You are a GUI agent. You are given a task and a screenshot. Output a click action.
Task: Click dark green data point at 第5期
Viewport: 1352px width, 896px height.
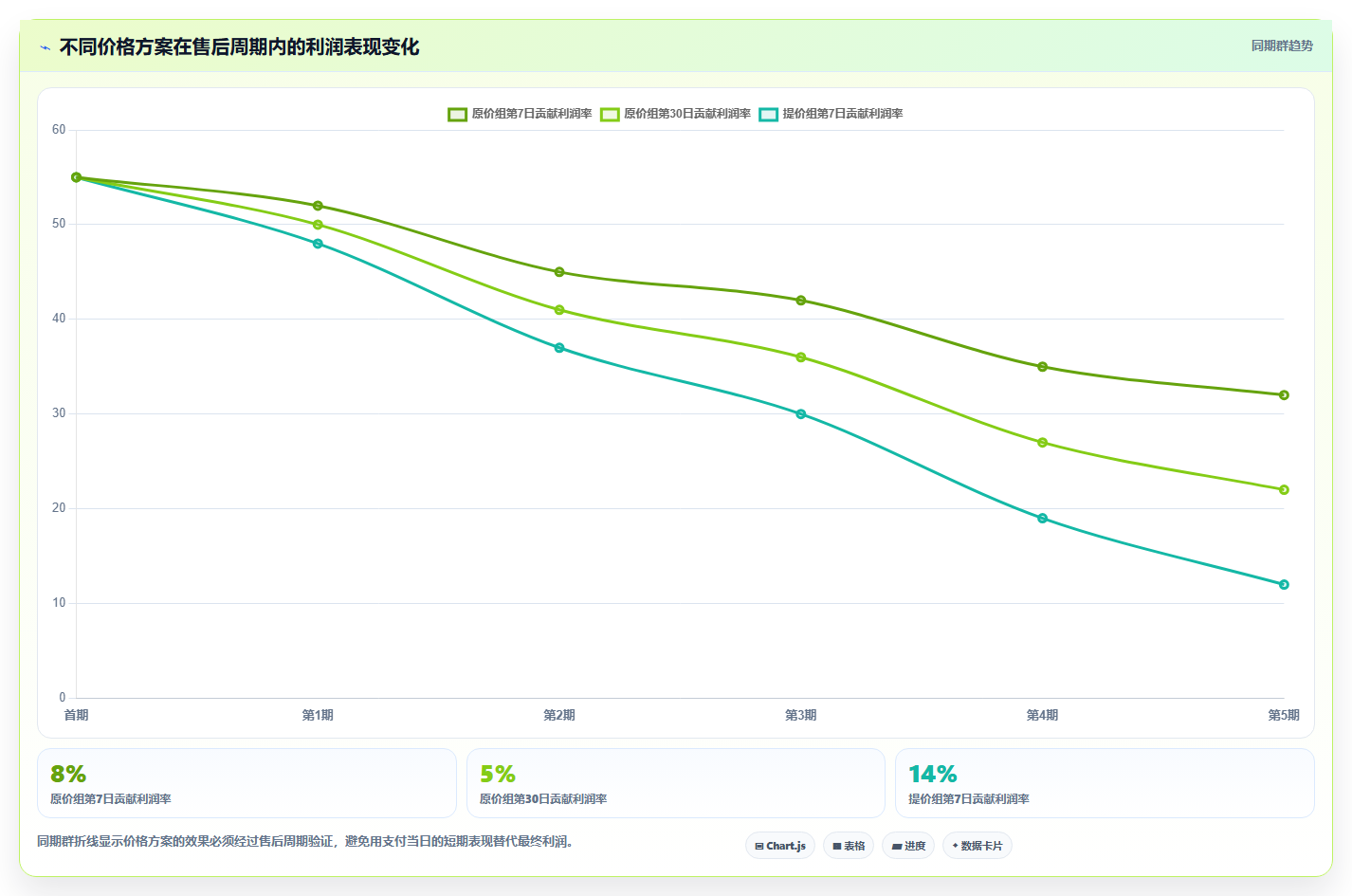point(1284,395)
